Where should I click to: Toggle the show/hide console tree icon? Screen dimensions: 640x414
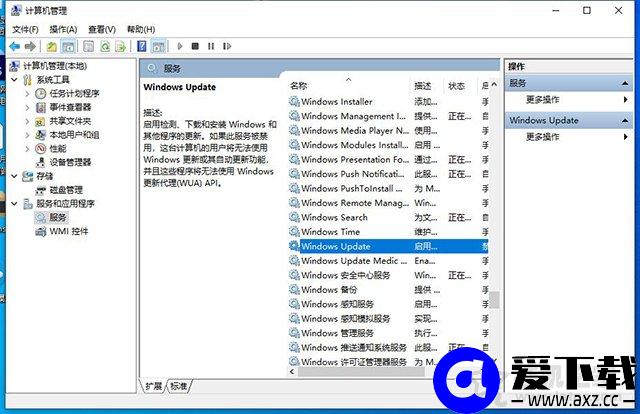68,47
